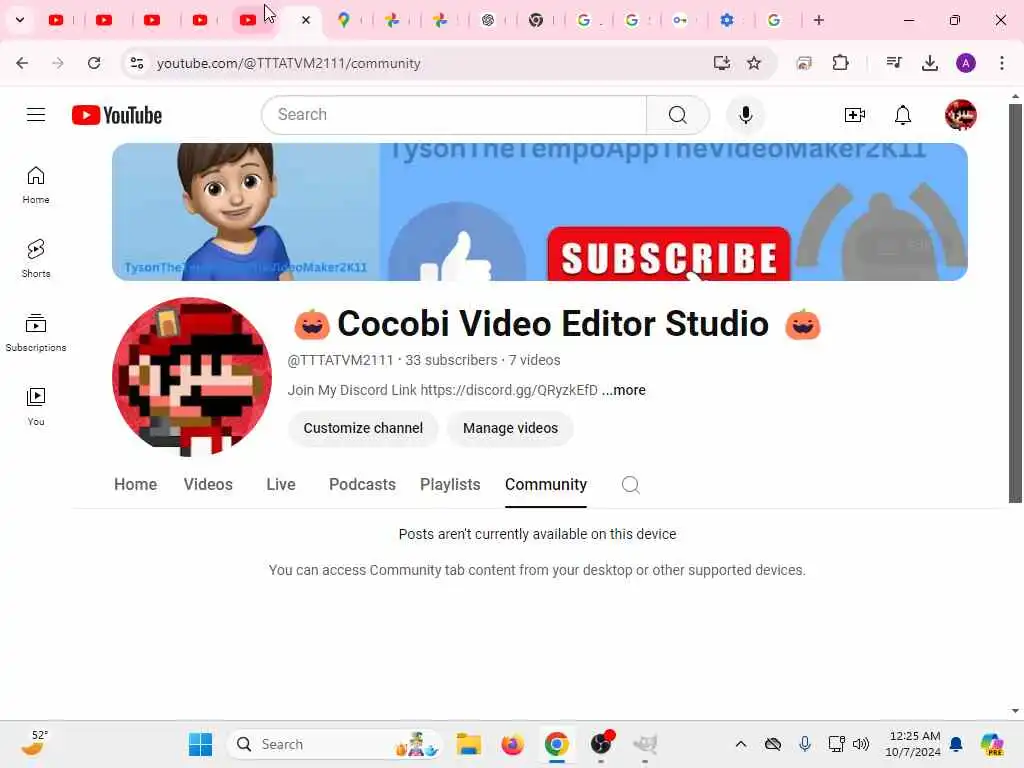Click Customize channel button
The width and height of the screenshot is (1024, 768).
(363, 428)
